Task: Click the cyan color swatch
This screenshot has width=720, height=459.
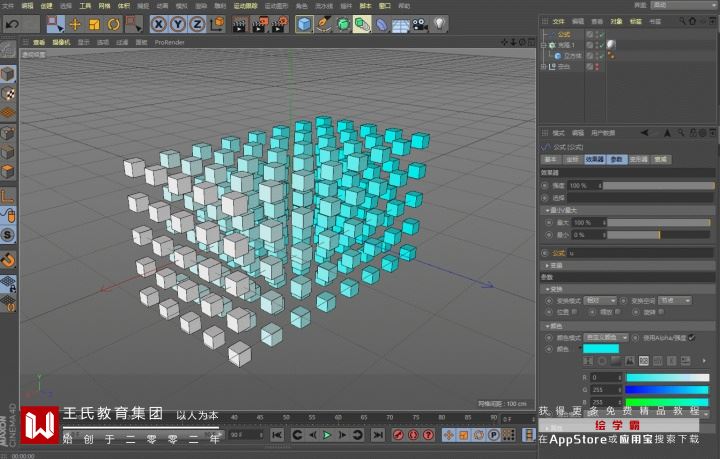Action: (601, 349)
